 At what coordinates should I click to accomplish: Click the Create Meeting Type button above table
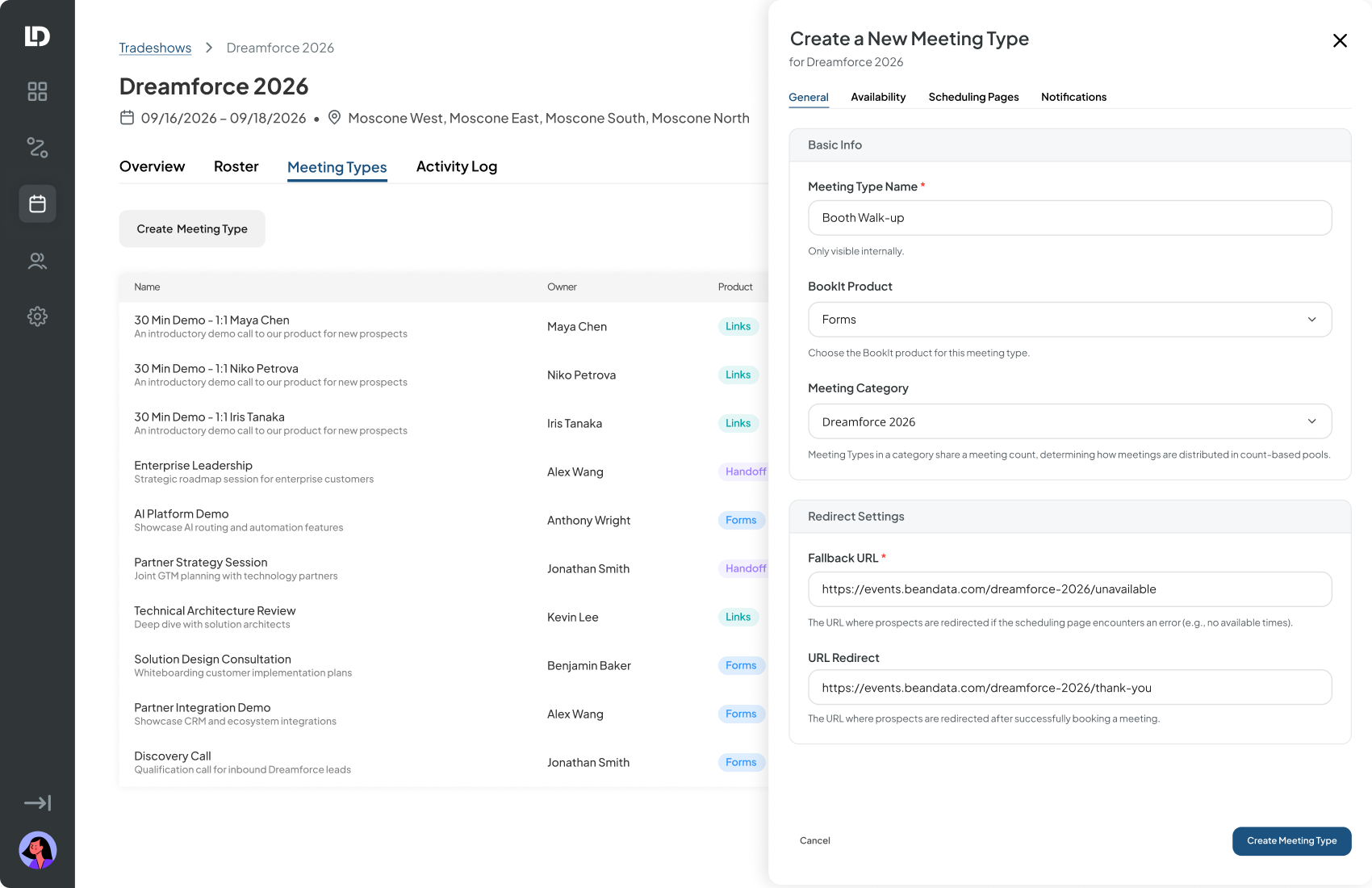(x=192, y=229)
